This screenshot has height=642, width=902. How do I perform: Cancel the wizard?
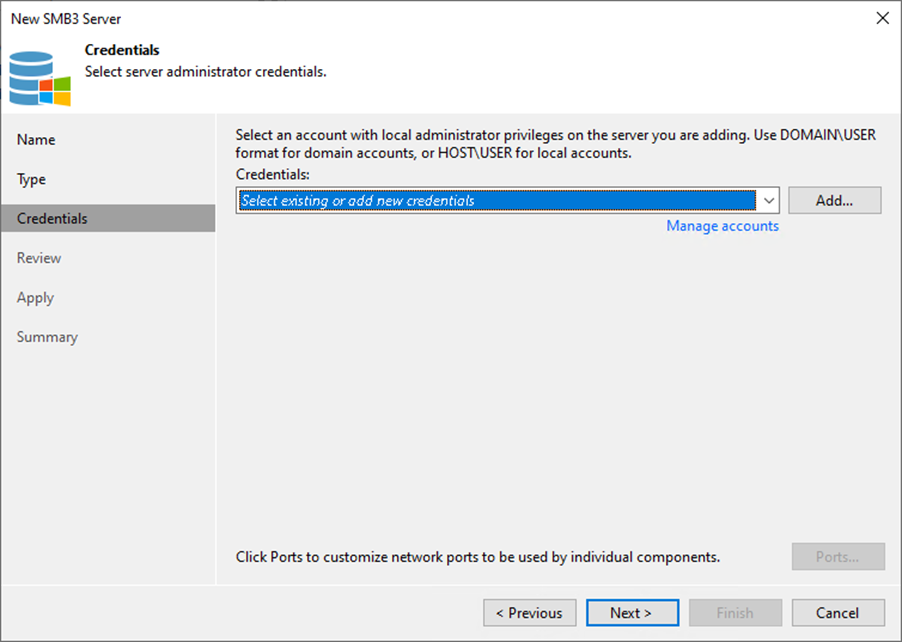pos(838,613)
